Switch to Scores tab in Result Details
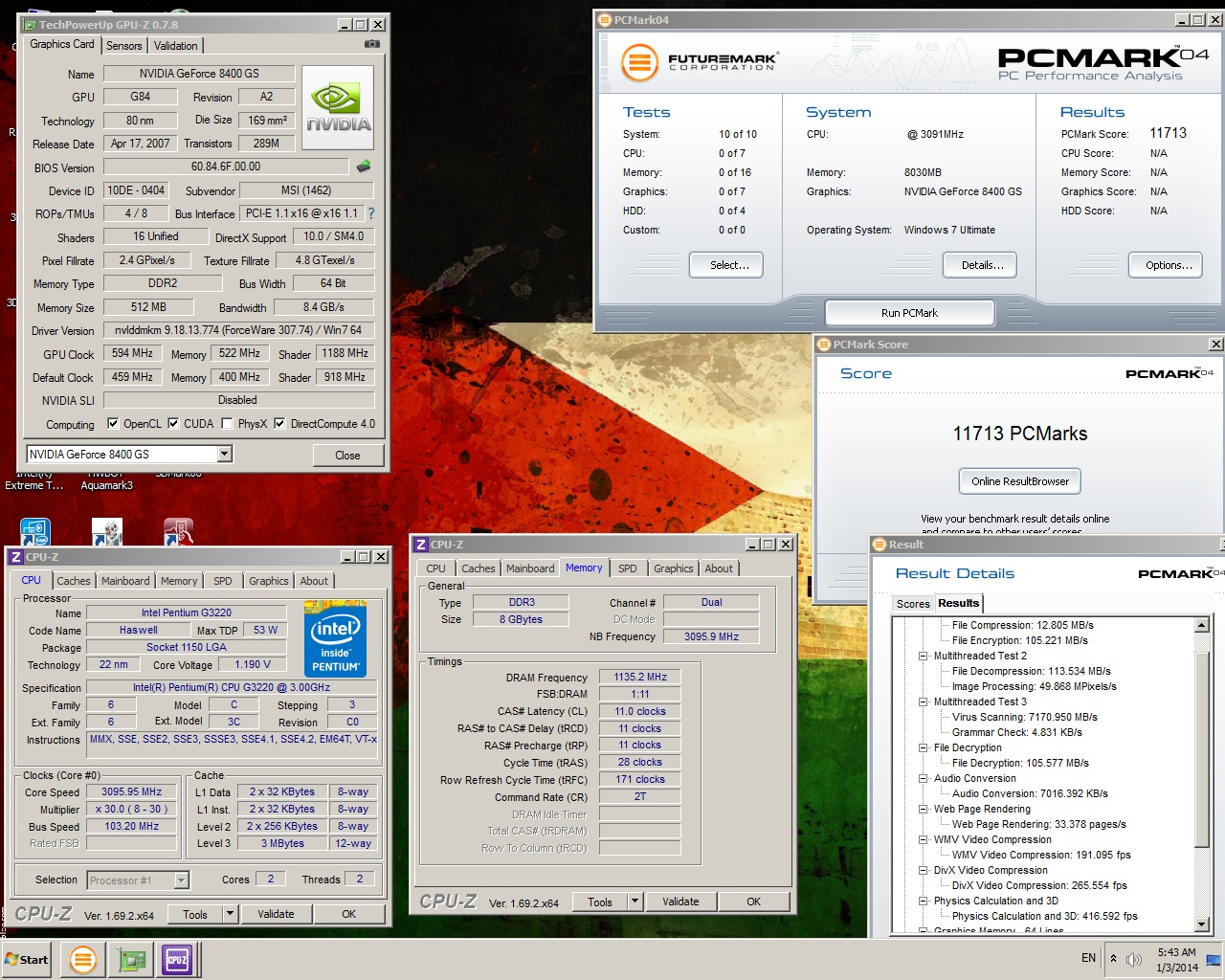Viewport: 1225px width, 980px height. [x=913, y=604]
